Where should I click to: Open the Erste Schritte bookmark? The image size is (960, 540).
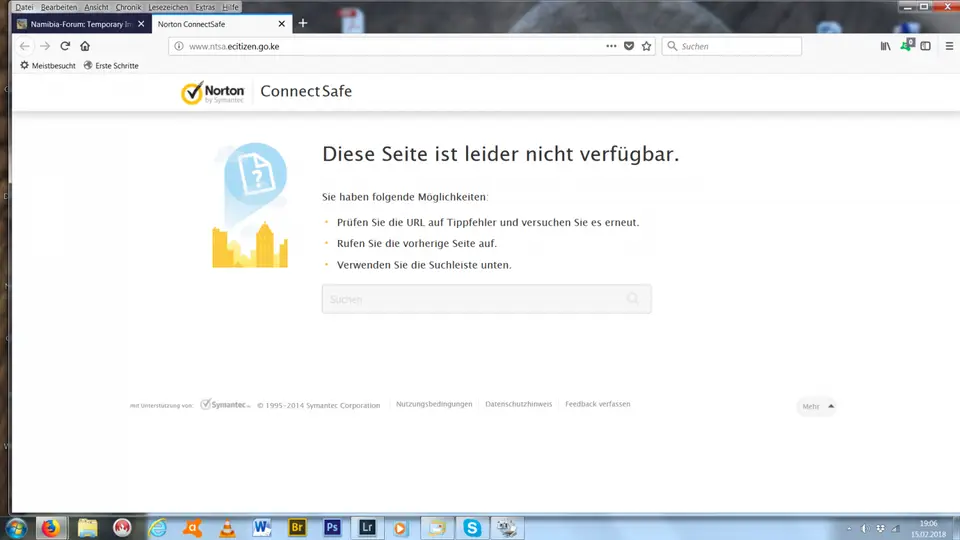click(111, 66)
